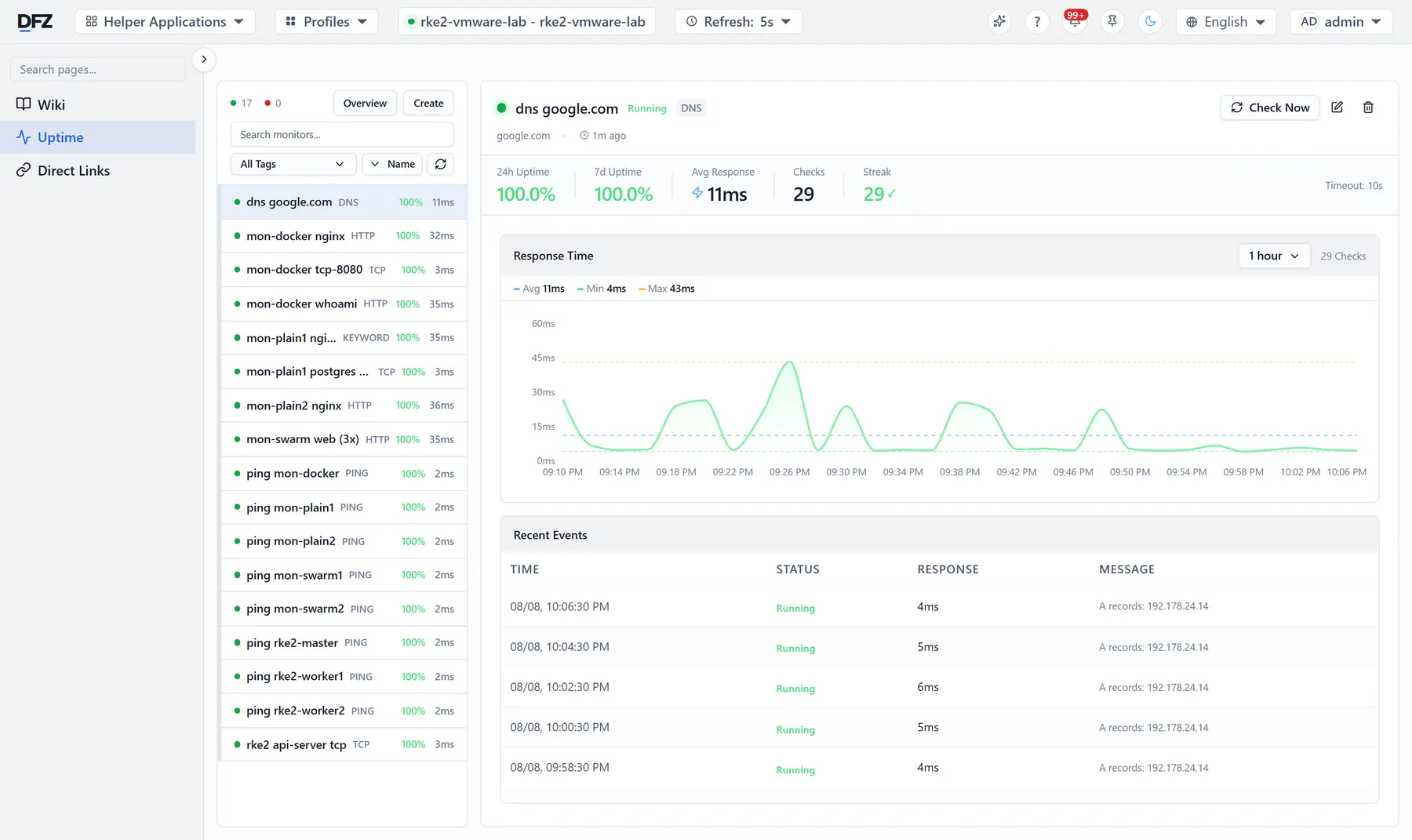Select mon-plain1 postgres TCP monitor
Screen dimensions: 1412x840
(343, 372)
